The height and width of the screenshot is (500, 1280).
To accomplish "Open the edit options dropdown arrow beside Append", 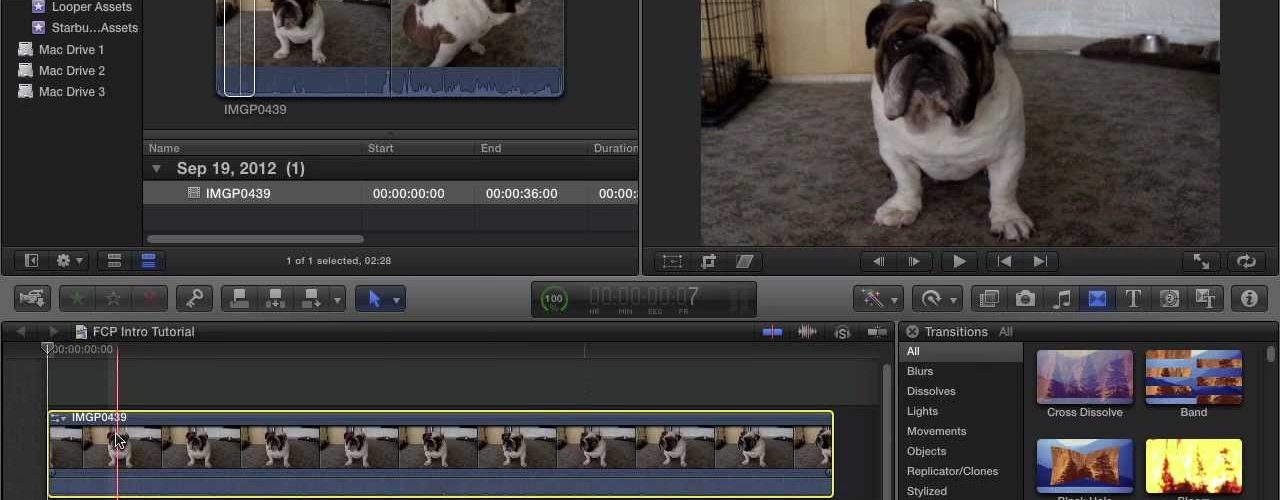I will [x=337, y=299].
